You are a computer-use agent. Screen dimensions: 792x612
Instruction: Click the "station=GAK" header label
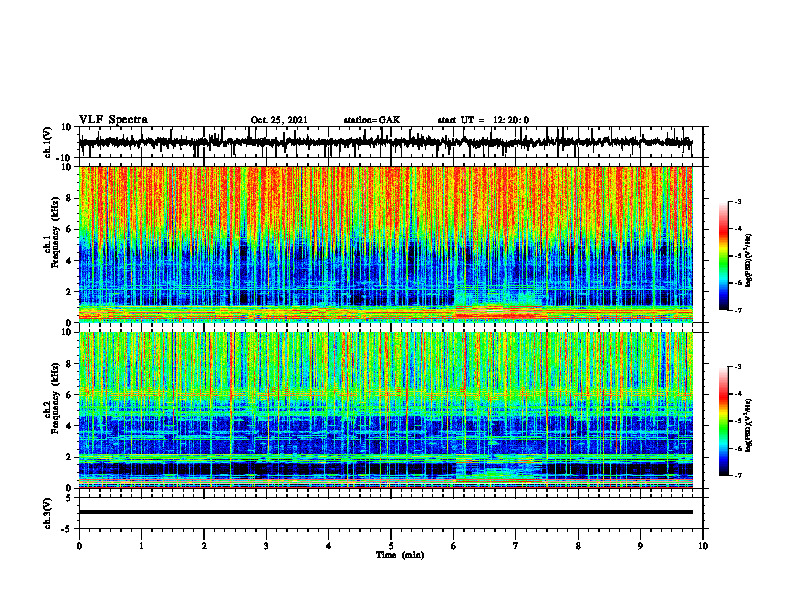[x=372, y=120]
